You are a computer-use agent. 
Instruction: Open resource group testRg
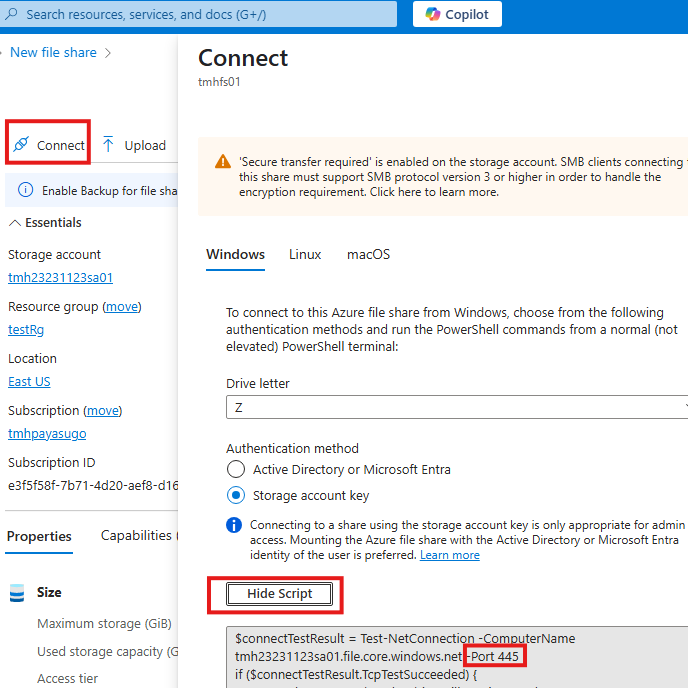(x=26, y=329)
